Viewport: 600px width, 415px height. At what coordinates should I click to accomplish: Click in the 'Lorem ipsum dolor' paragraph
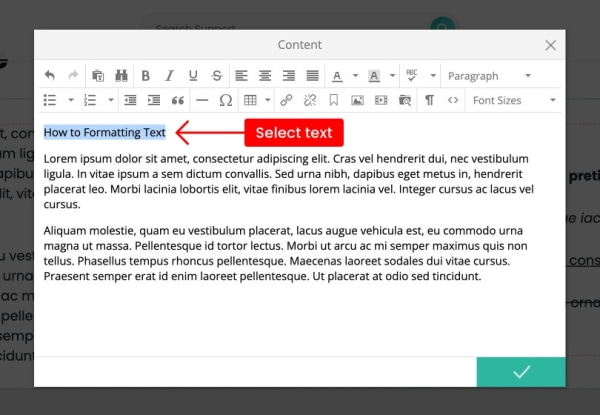tap(289, 181)
